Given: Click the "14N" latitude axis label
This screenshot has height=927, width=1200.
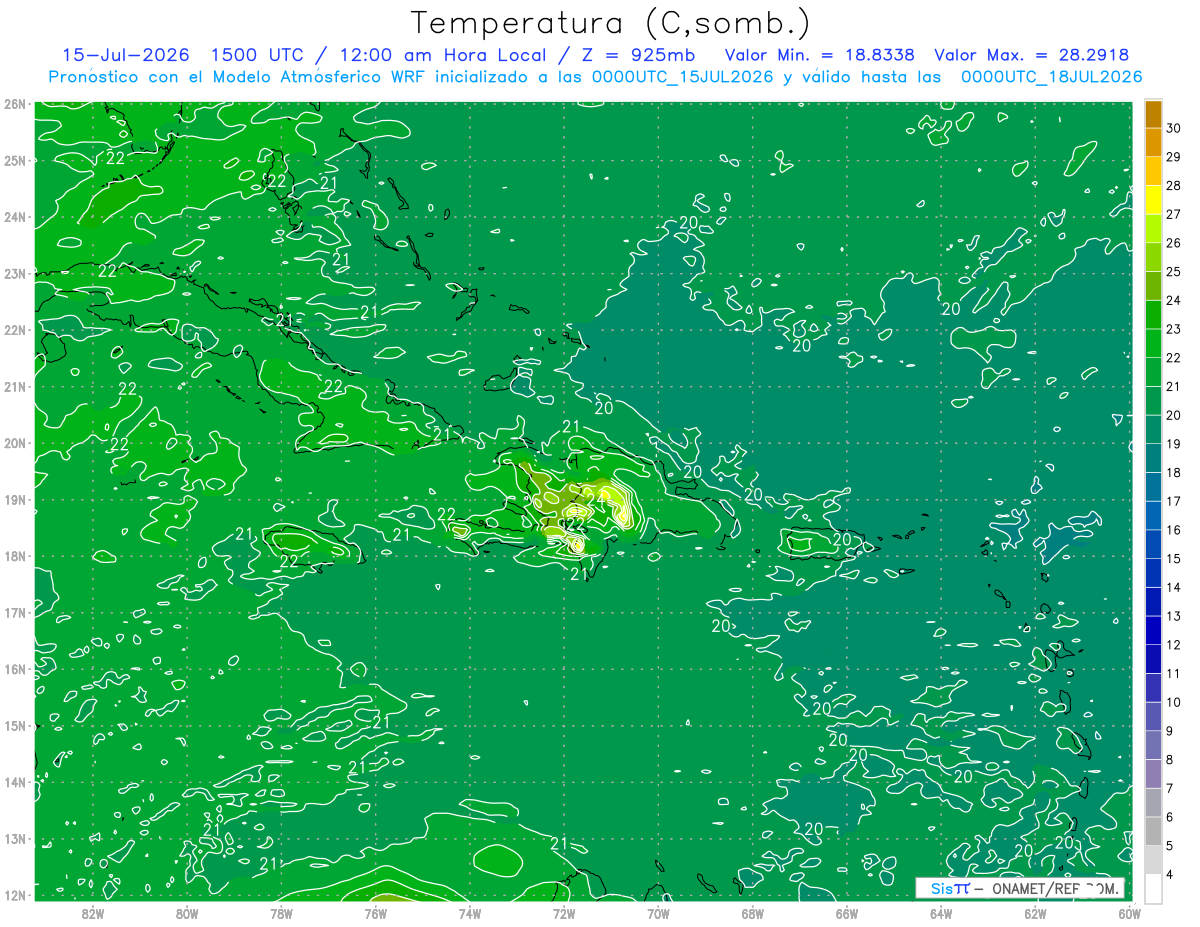Looking at the screenshot, I should coord(14,782).
